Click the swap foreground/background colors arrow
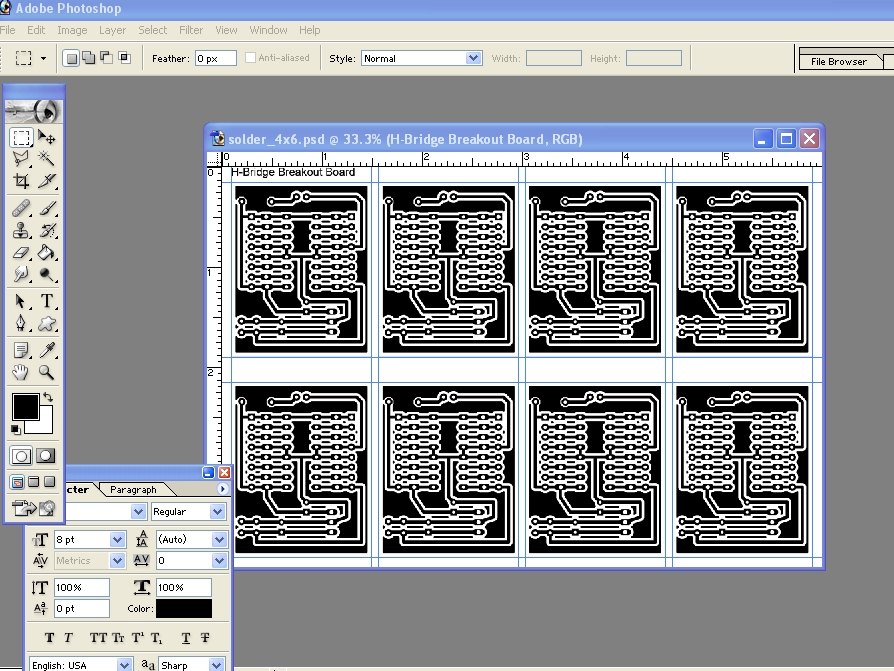Screen dimensions: 894x671 [x=48, y=397]
